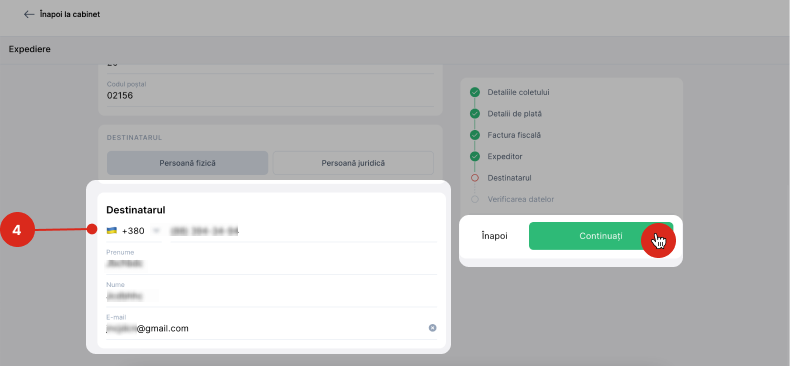Click the grey Verificarea datelor step circle
The height and width of the screenshot is (366, 790).
pyautogui.click(x=475, y=199)
